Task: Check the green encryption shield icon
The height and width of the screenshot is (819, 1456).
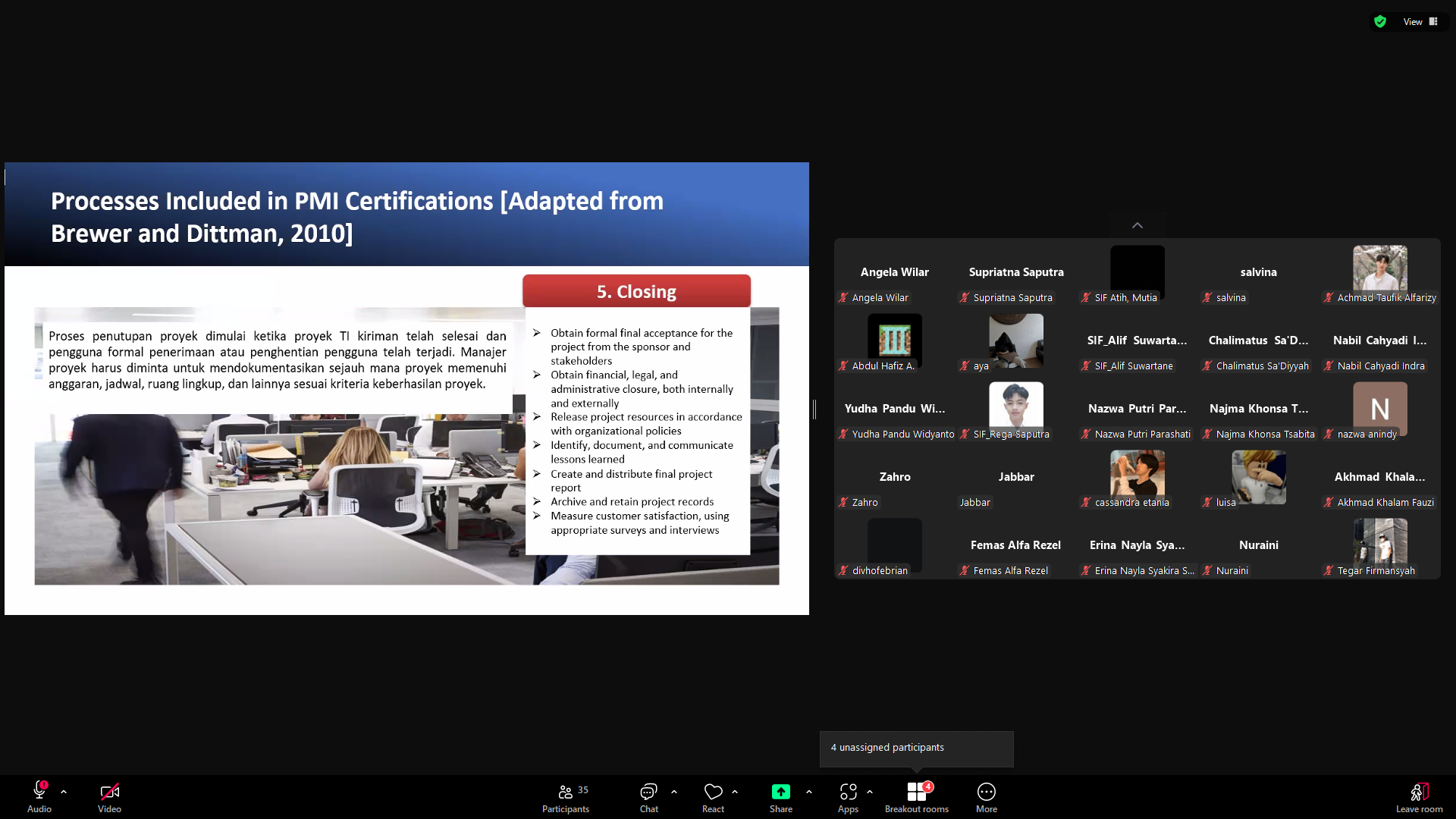Action: (x=1380, y=22)
